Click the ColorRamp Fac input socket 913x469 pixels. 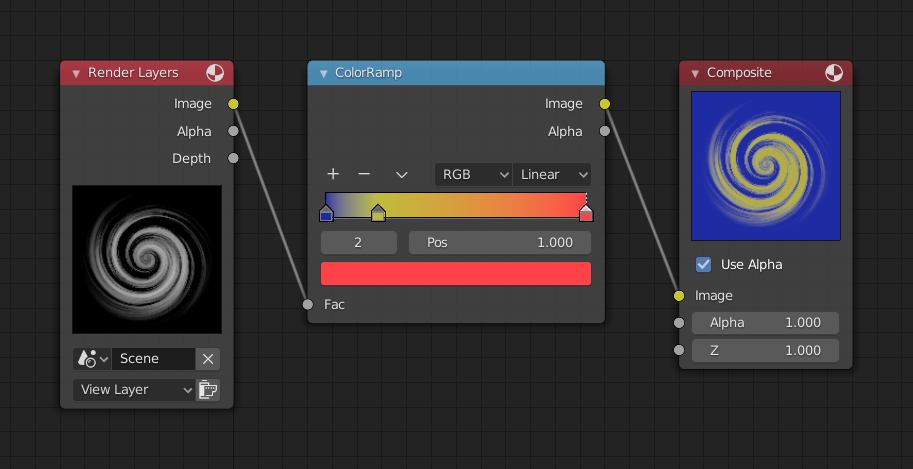(x=308, y=304)
